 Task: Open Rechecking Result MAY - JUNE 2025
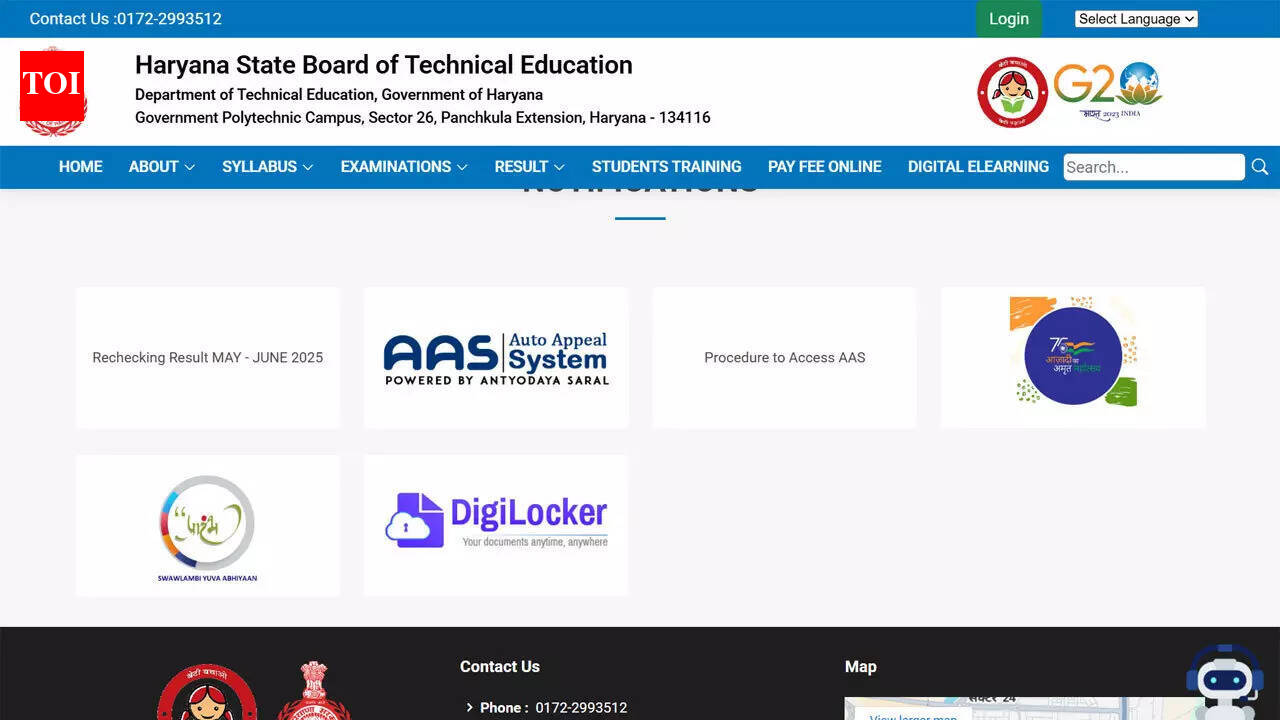pos(207,357)
